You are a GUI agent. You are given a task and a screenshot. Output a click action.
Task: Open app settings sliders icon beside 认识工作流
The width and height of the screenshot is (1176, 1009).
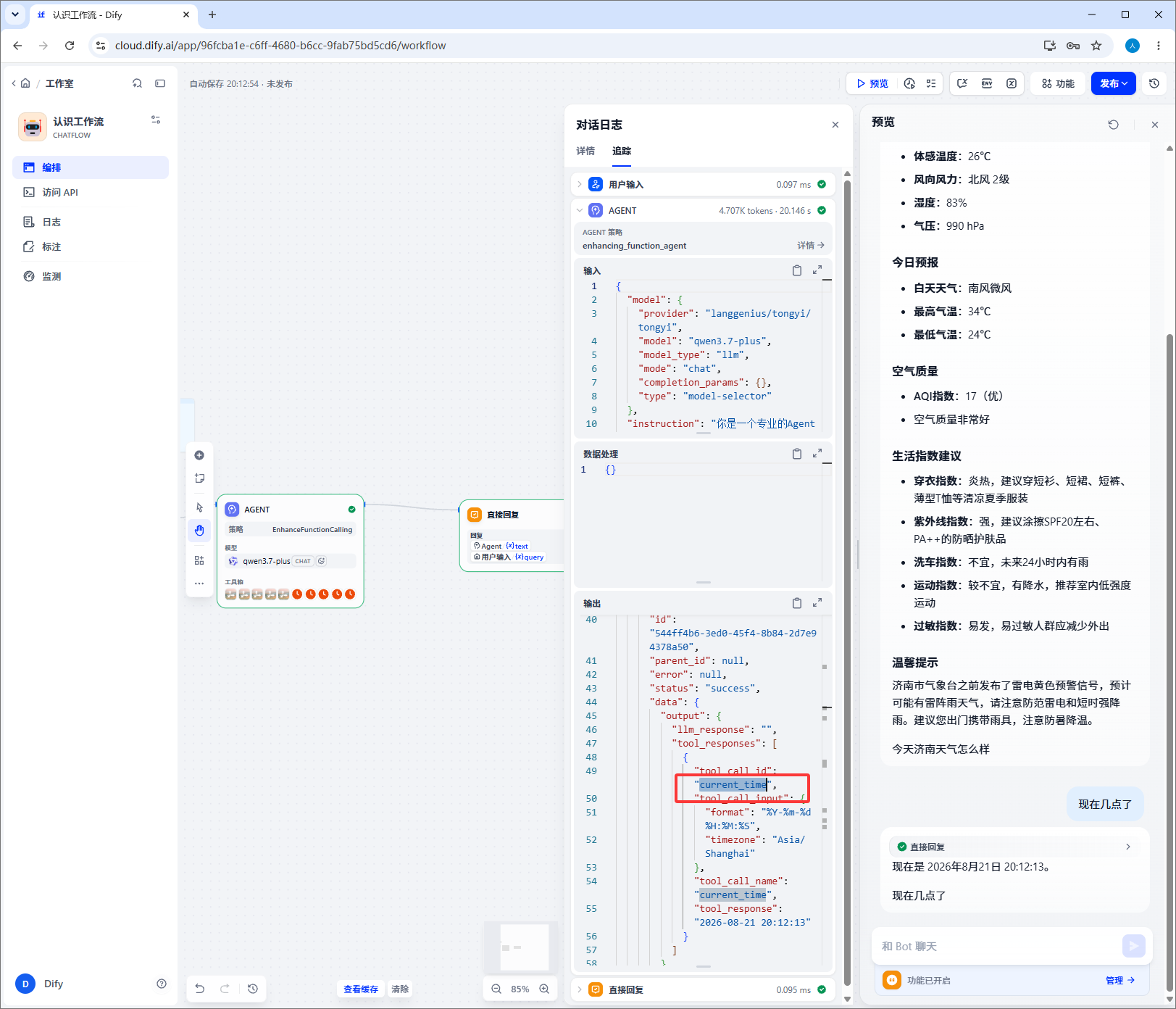tap(156, 120)
